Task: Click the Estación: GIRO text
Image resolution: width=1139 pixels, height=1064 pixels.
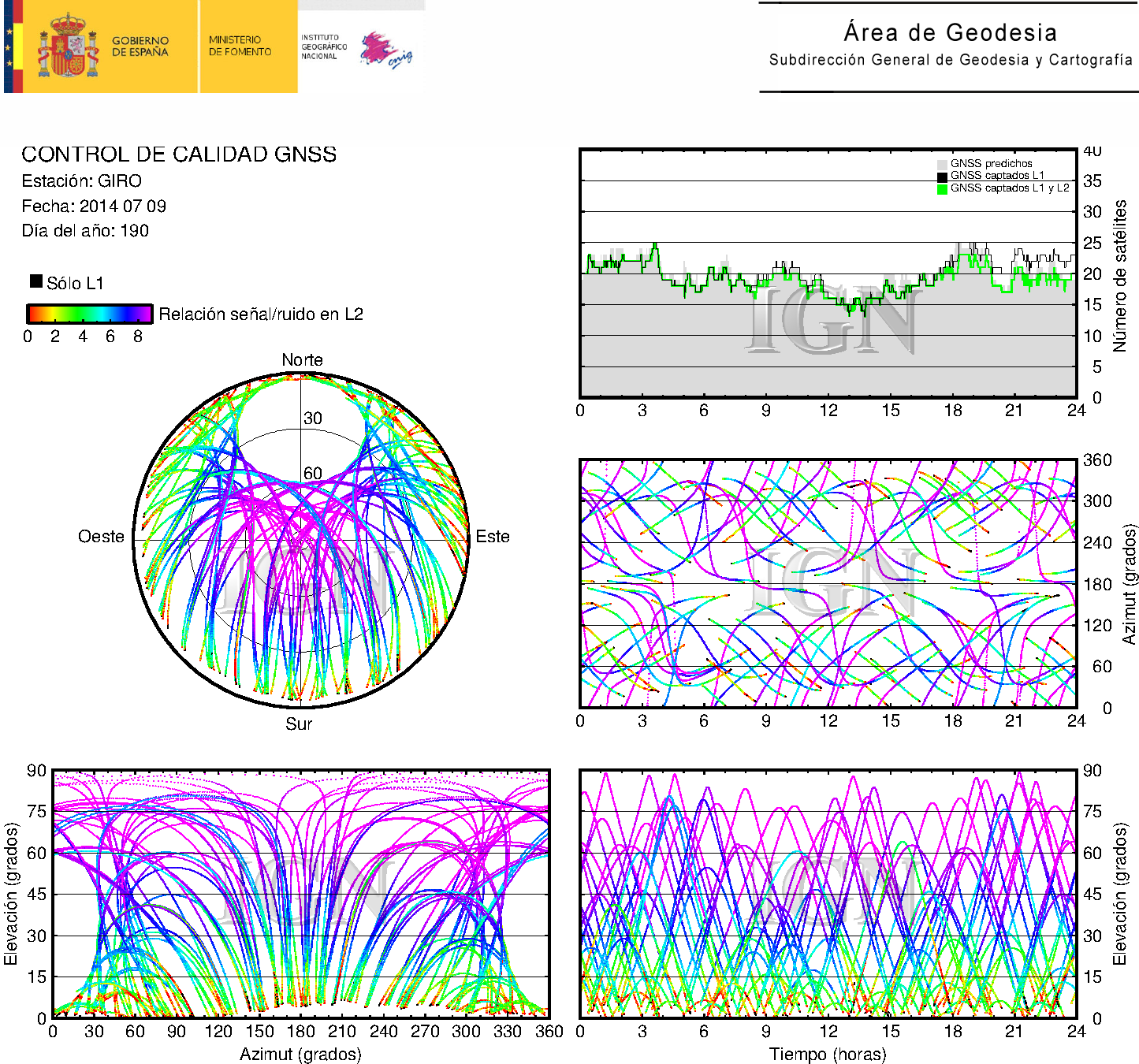Action: (x=82, y=181)
